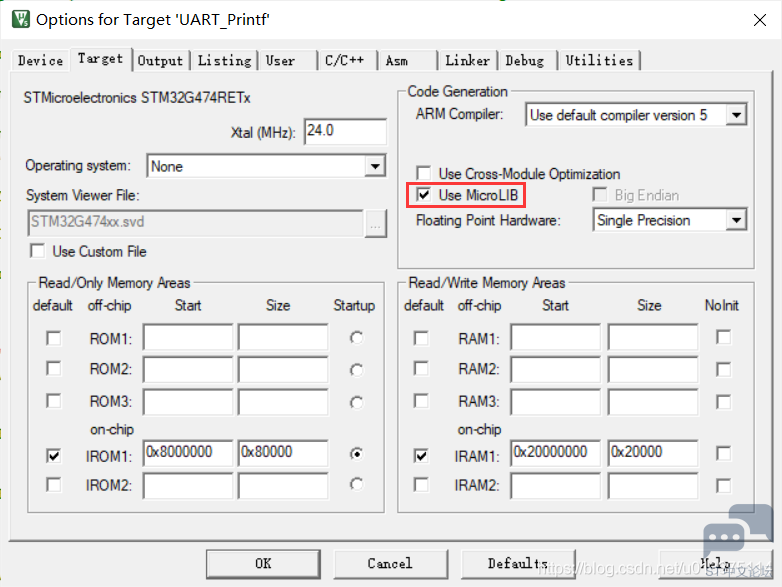Click the IRAM2 Start field
The width and height of the screenshot is (782, 587).
tap(556, 486)
